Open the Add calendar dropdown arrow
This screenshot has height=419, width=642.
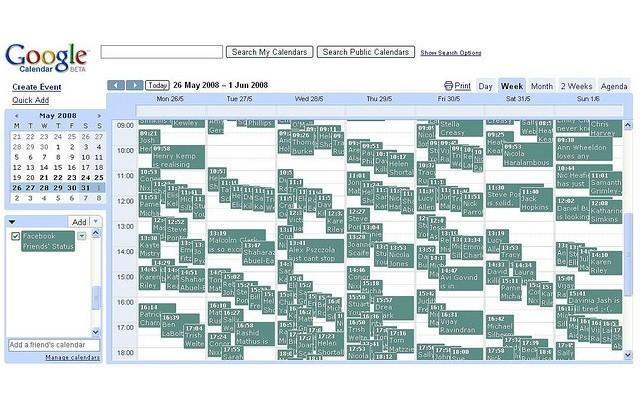coord(96,221)
